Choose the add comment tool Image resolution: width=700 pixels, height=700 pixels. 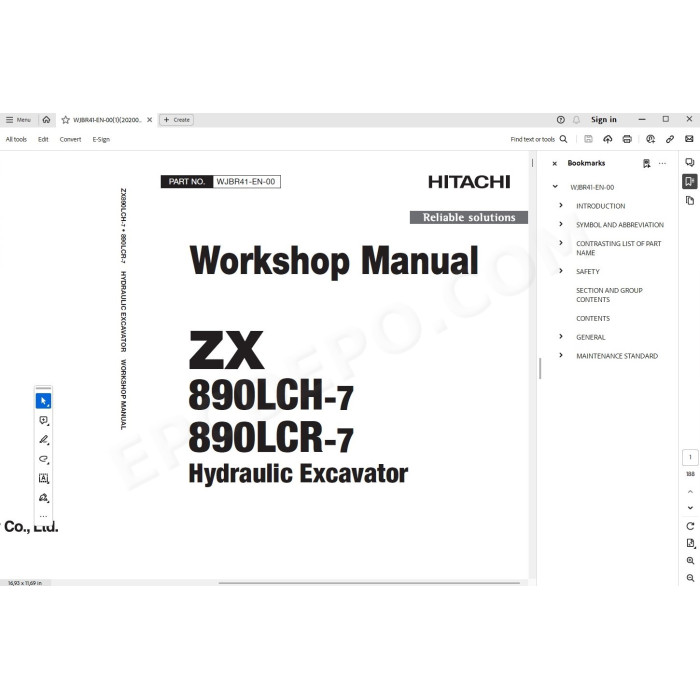pos(43,421)
